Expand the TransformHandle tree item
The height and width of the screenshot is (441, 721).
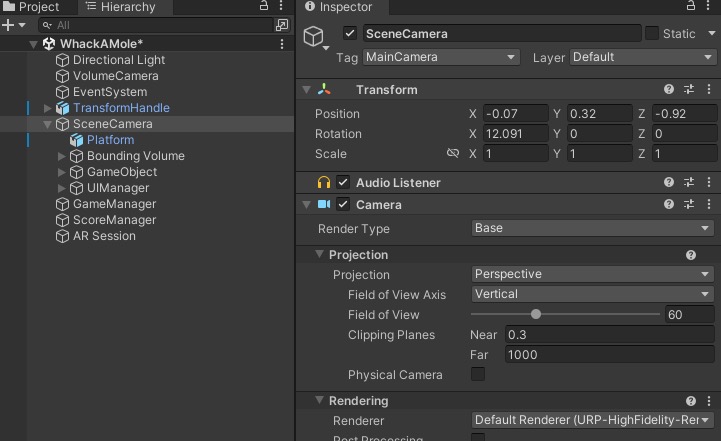47,108
